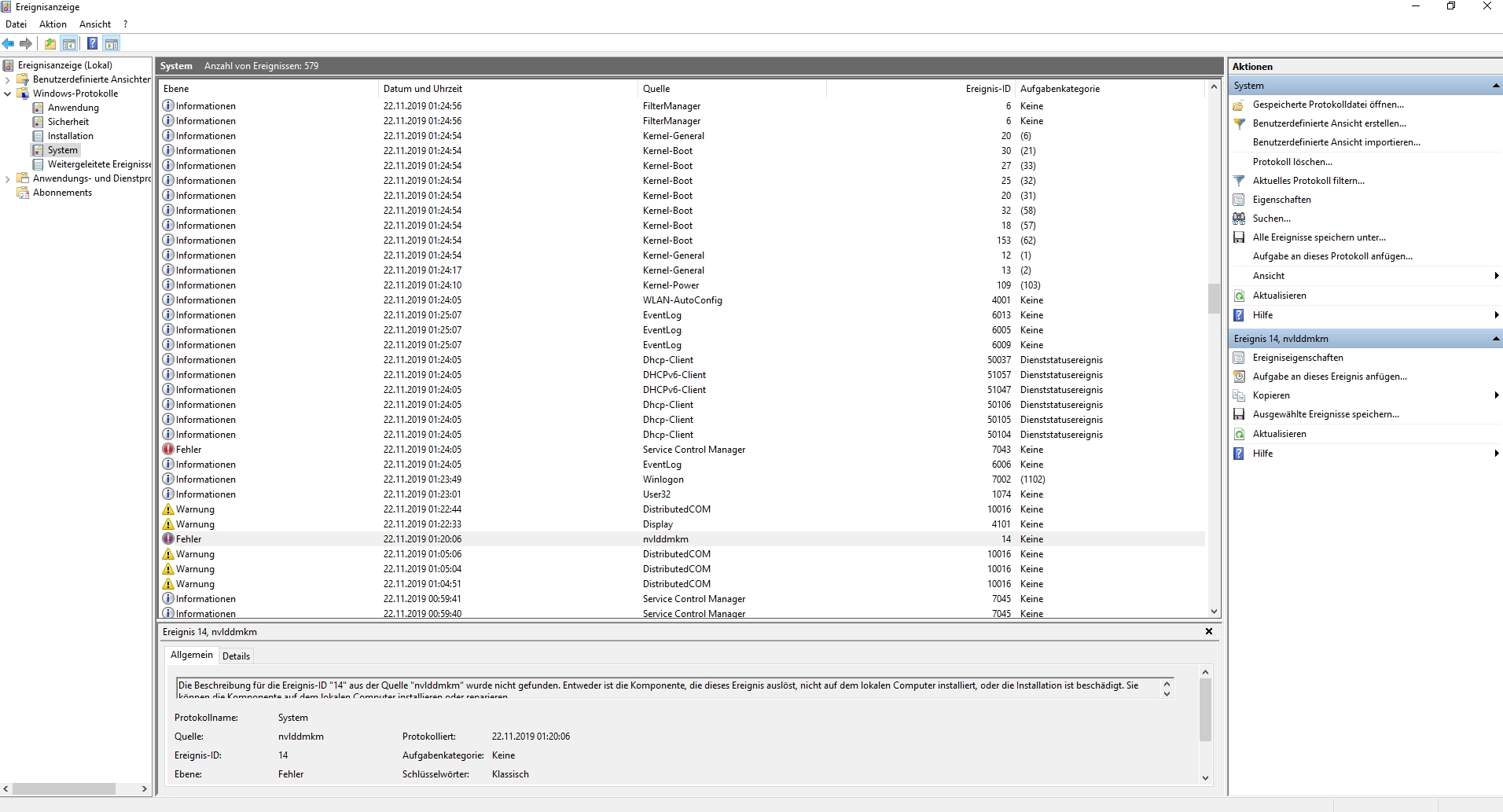Screen dimensions: 1503x812
Task: Select the WLAN-AutoConfig 4001 event row
Action: pyautogui.click(x=682, y=300)
